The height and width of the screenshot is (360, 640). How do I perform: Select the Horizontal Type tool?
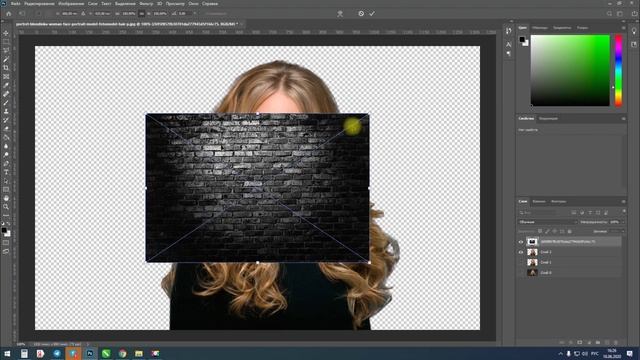6,172
